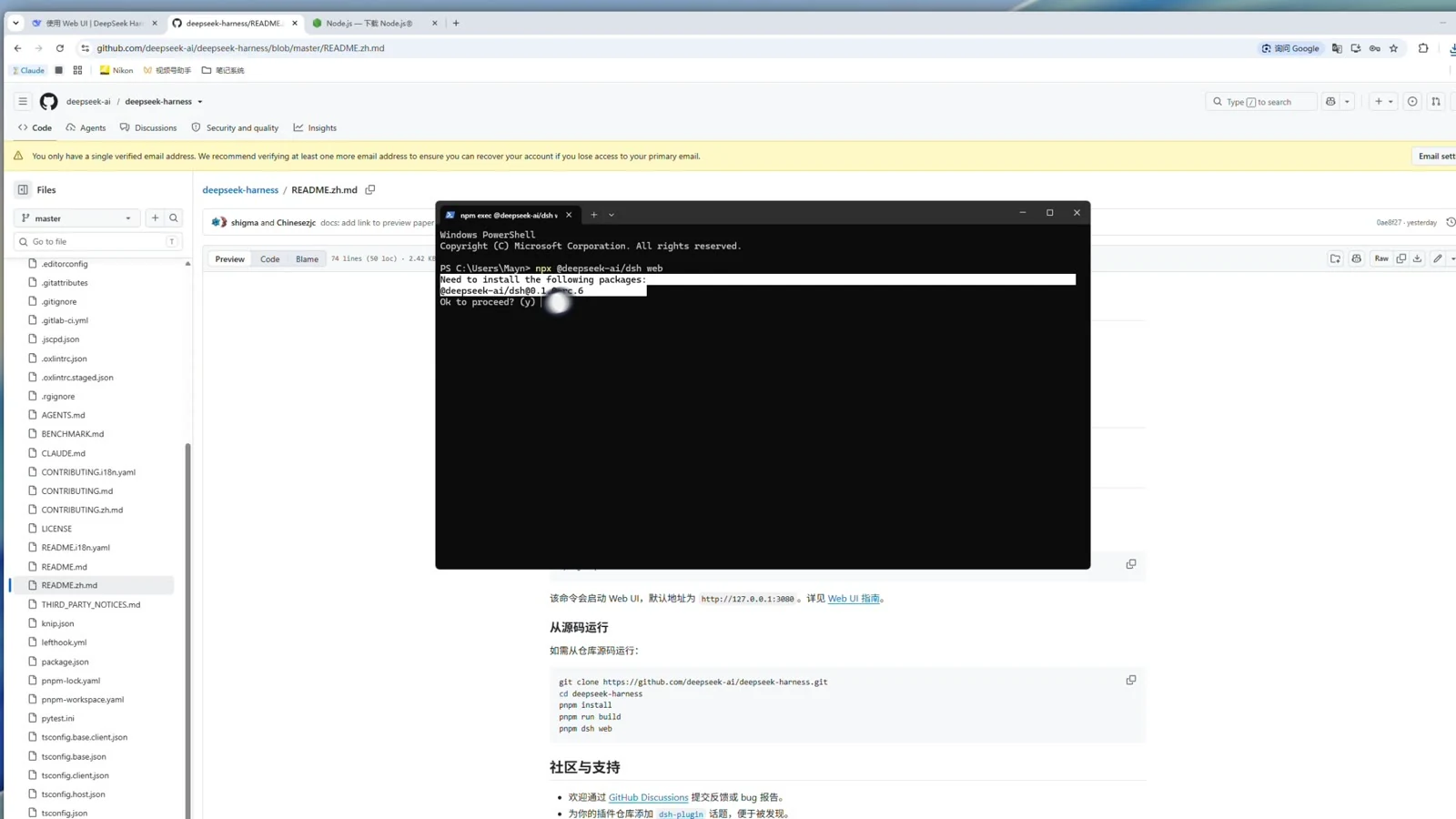Click the GitHub Octocat logo
The height and width of the screenshot is (819, 1456).
coord(48,101)
